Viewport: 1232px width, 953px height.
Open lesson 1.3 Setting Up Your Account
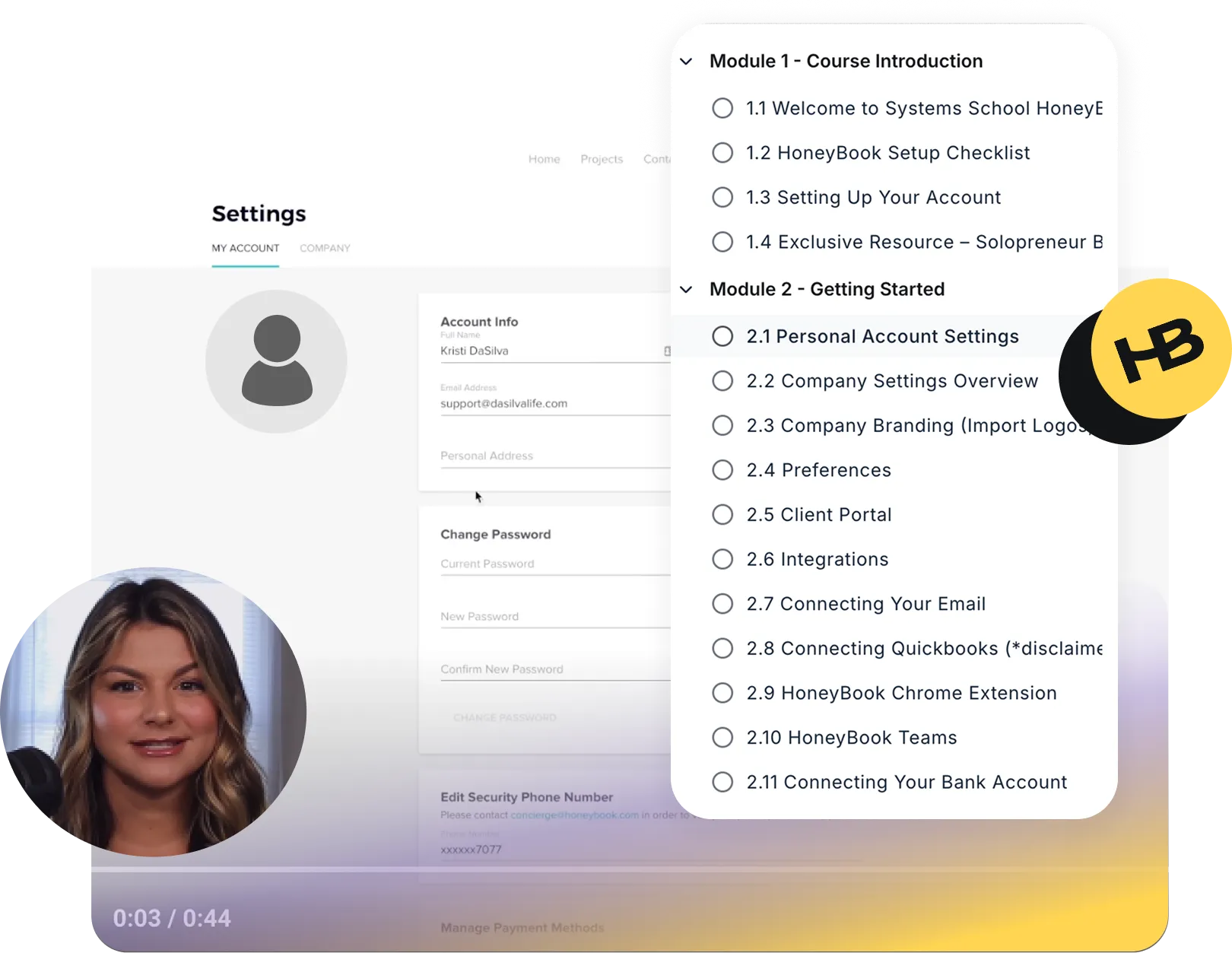click(873, 198)
